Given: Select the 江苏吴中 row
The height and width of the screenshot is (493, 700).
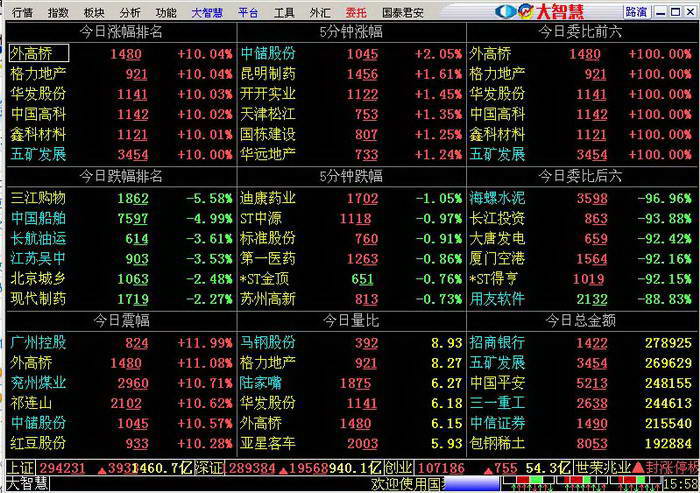Looking at the screenshot, I should [121, 258].
